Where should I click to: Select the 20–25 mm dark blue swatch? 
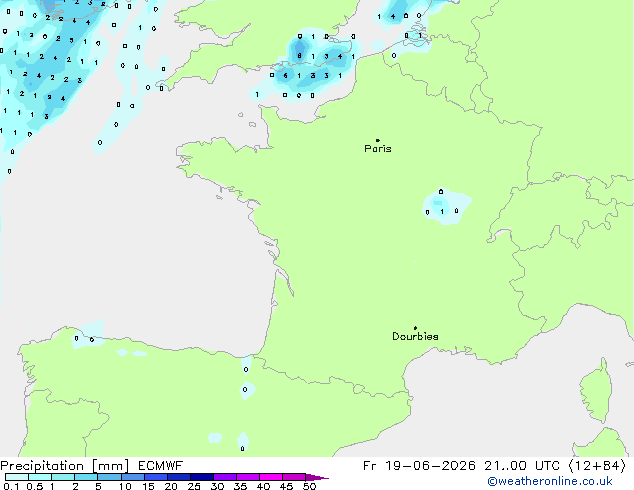[x=179, y=477]
